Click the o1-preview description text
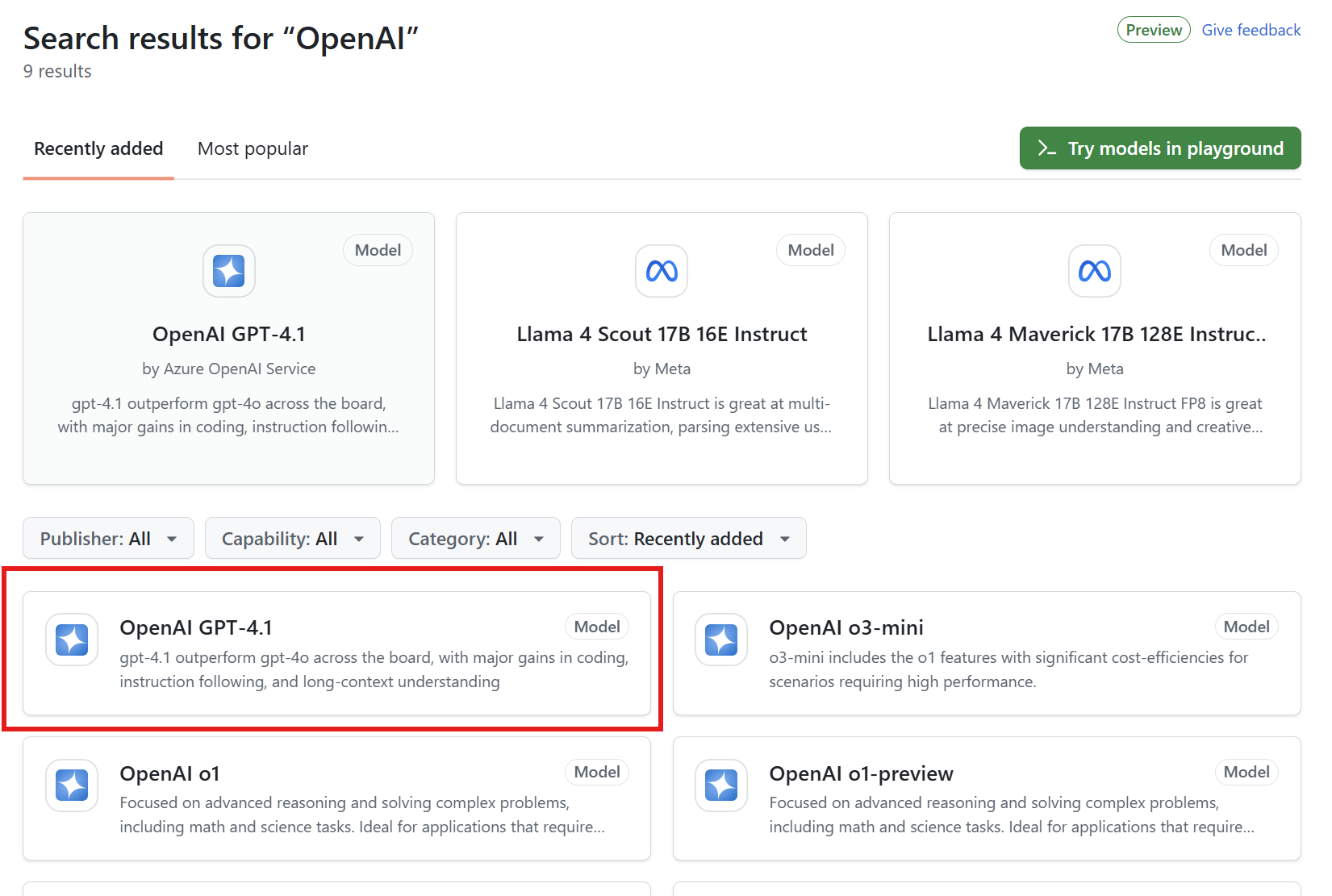Viewport: 1332px width, 896px height. 1012,815
